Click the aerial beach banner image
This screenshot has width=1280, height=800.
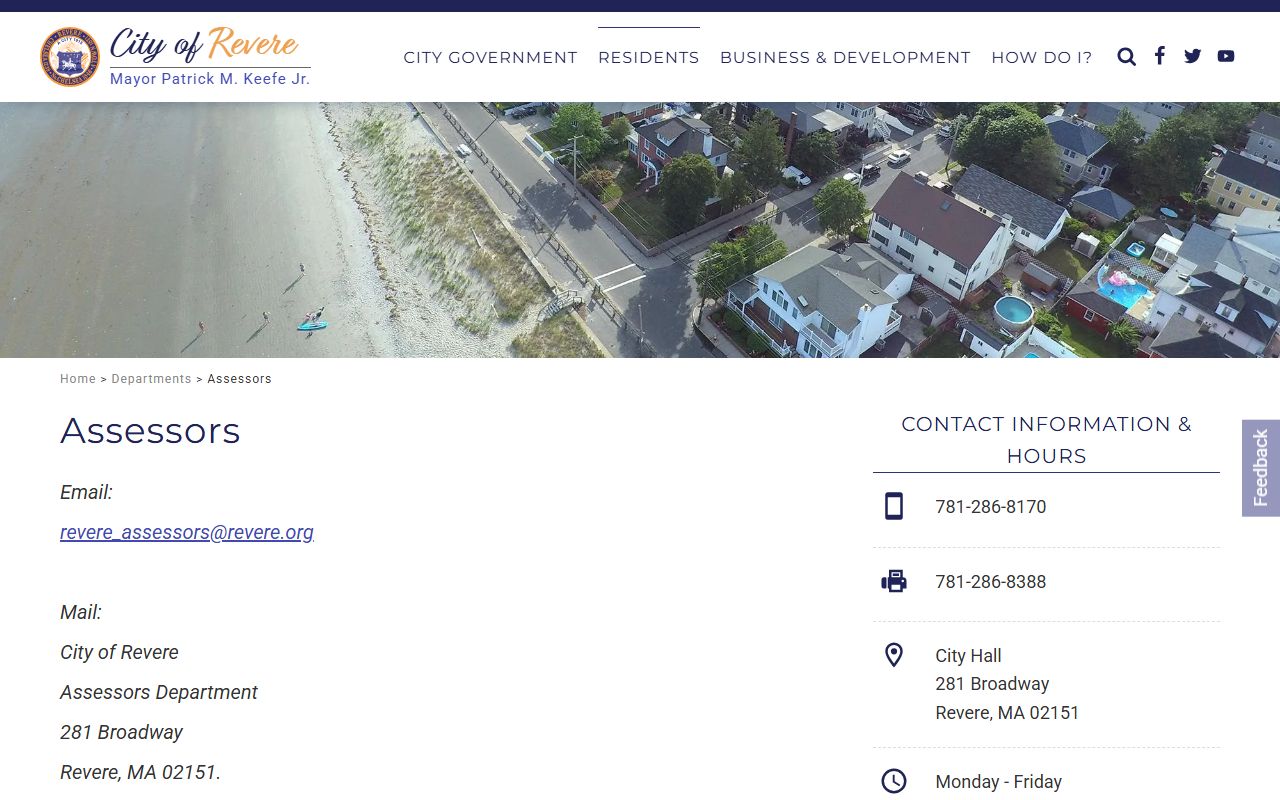(640, 230)
